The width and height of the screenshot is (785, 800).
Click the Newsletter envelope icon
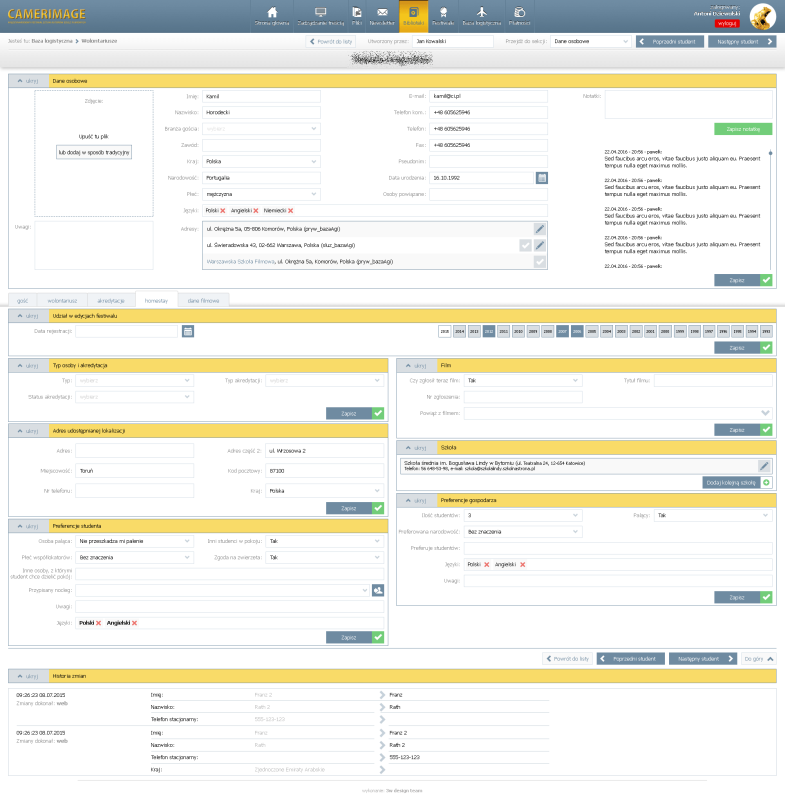point(382,11)
